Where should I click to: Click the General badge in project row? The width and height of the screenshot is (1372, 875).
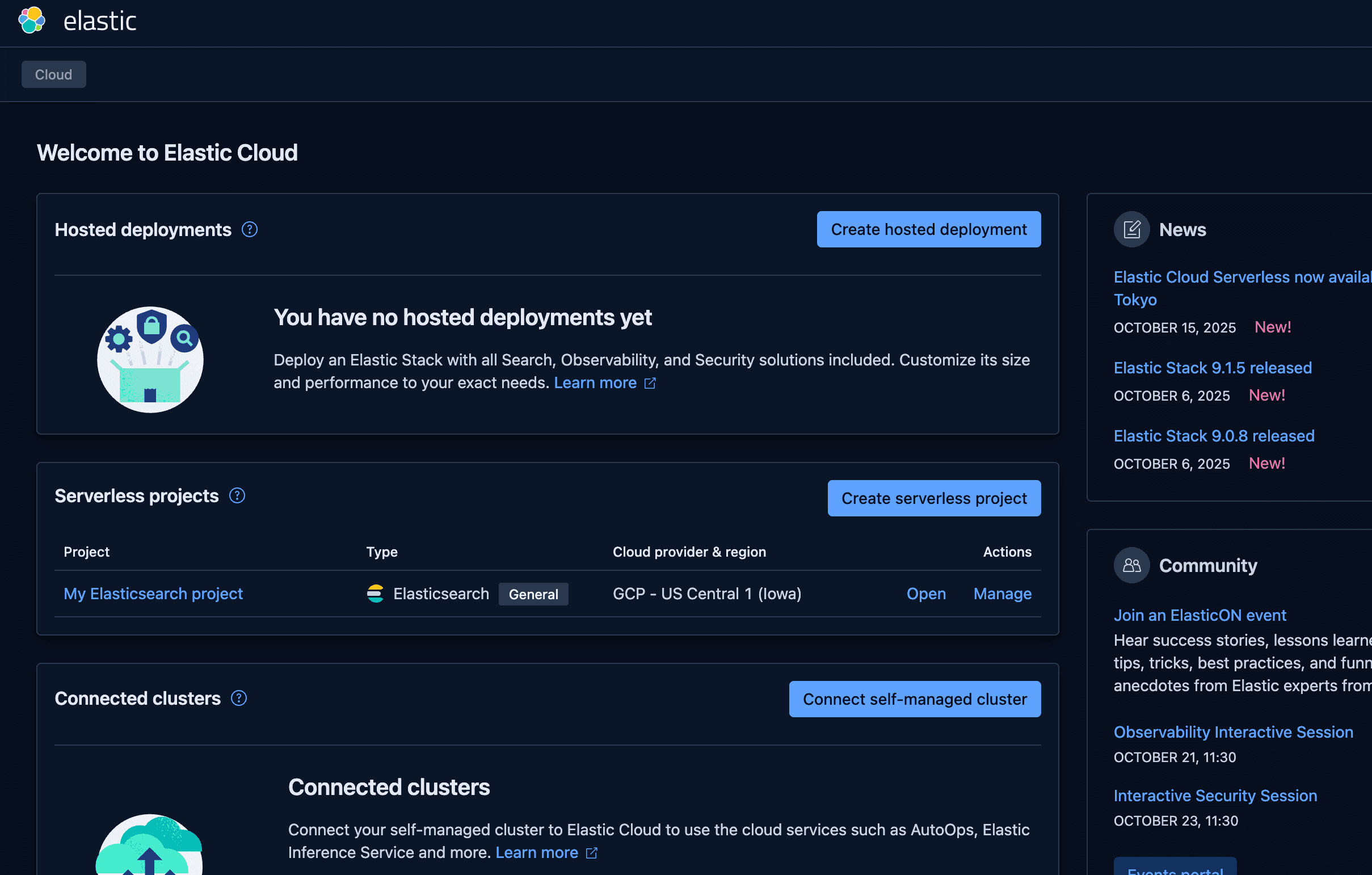[533, 594]
